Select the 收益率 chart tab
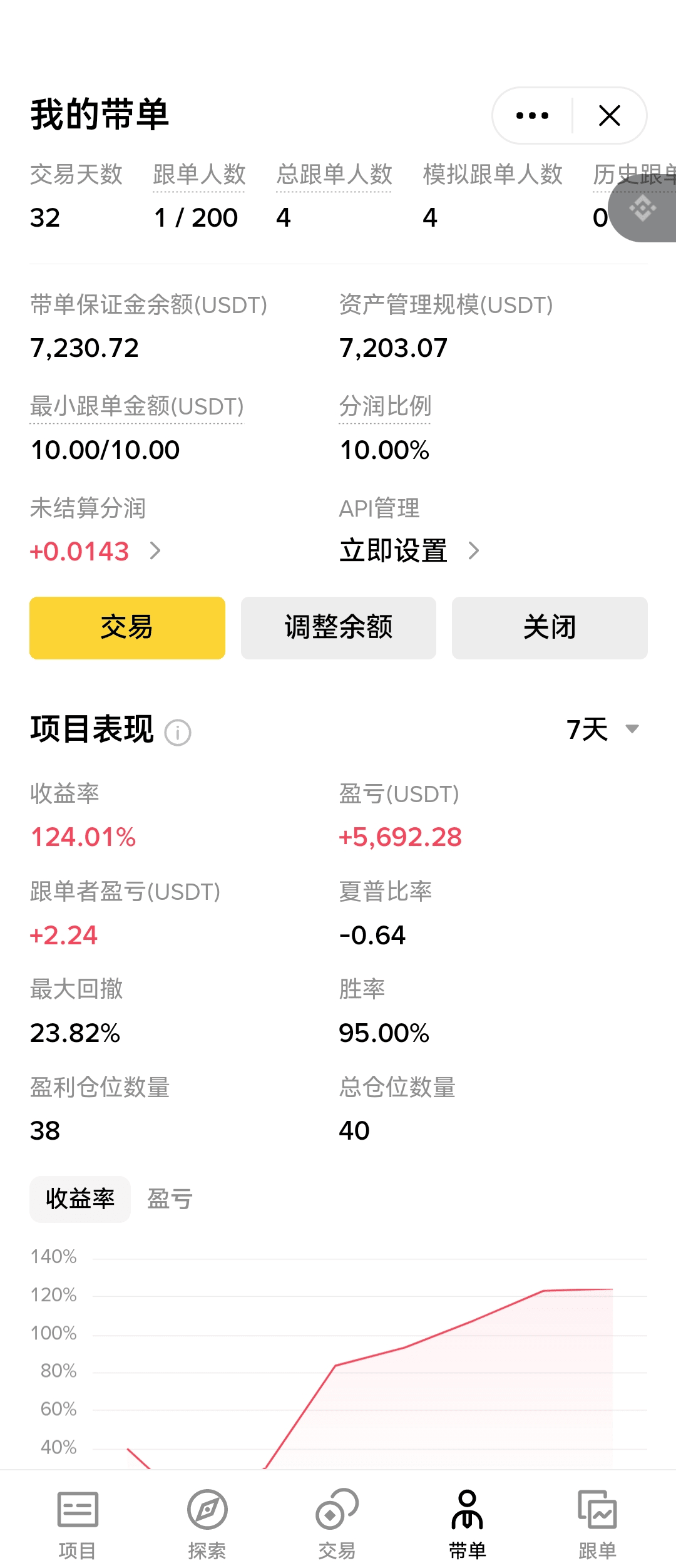The width and height of the screenshot is (676, 1568). point(80,1199)
